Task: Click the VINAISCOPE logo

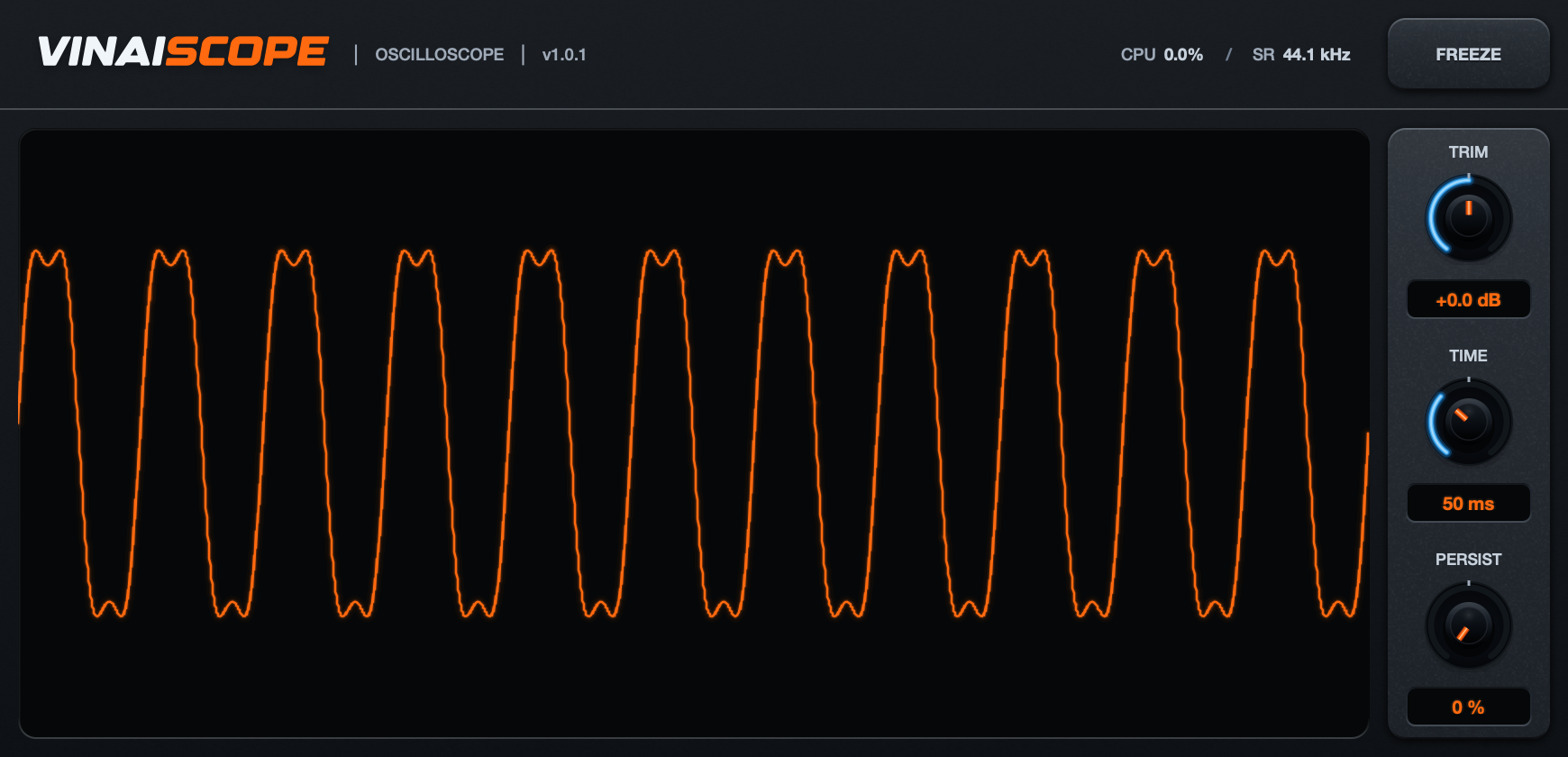Action: (x=183, y=51)
